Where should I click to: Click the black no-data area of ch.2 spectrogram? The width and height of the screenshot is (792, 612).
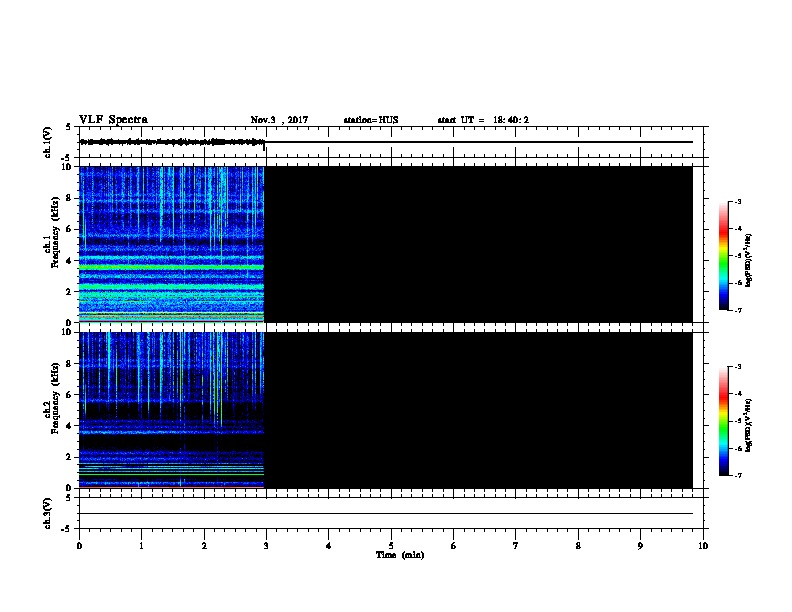click(478, 410)
